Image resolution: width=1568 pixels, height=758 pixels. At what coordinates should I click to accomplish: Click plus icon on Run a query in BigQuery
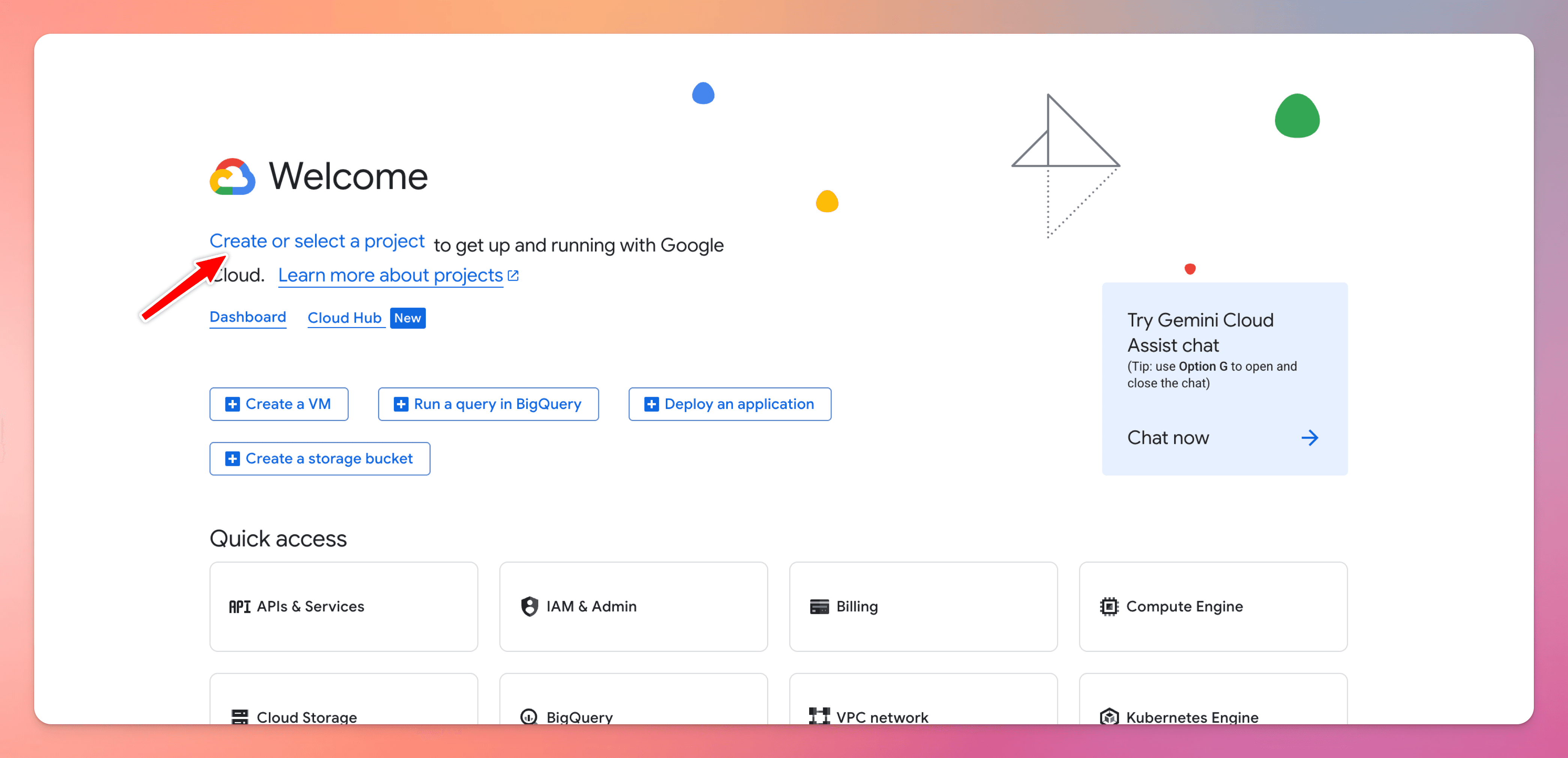pyautogui.click(x=401, y=404)
